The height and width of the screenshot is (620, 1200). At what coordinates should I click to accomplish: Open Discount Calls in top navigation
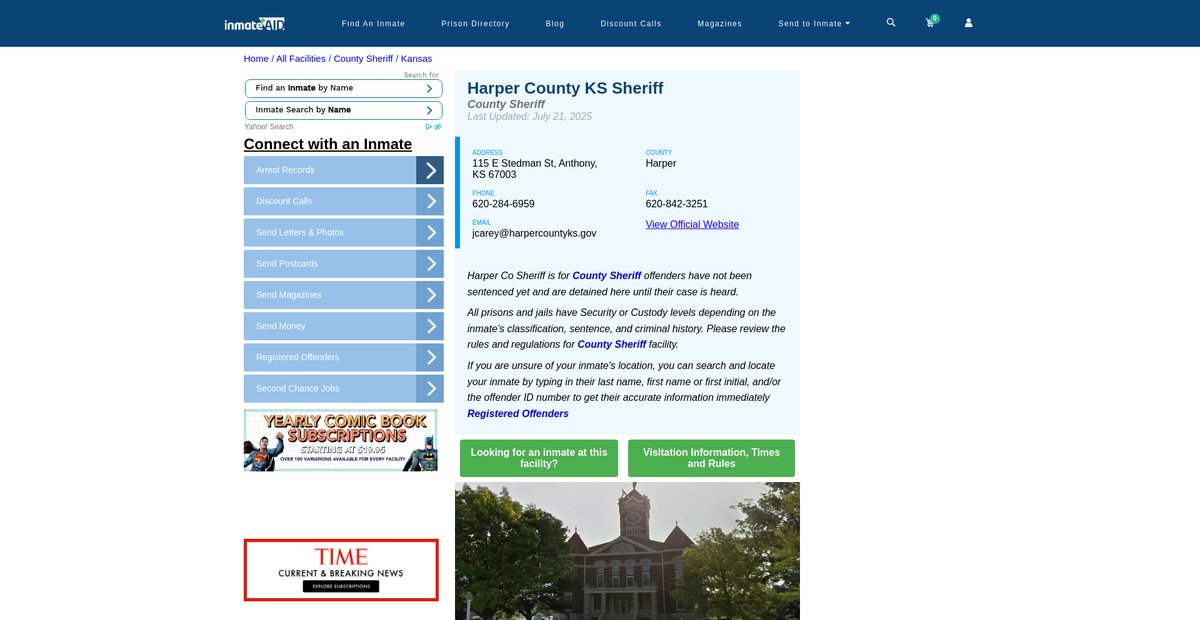(631, 23)
